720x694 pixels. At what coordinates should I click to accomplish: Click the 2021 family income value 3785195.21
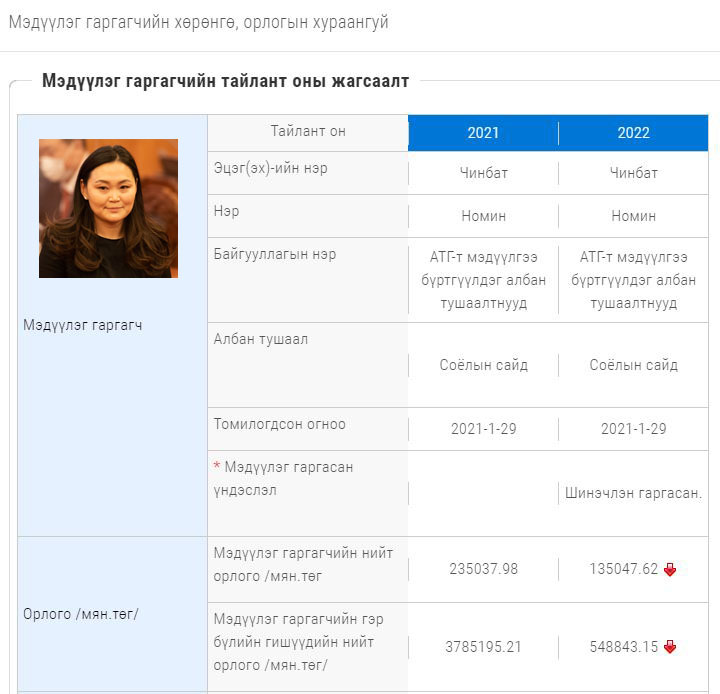[x=484, y=647]
